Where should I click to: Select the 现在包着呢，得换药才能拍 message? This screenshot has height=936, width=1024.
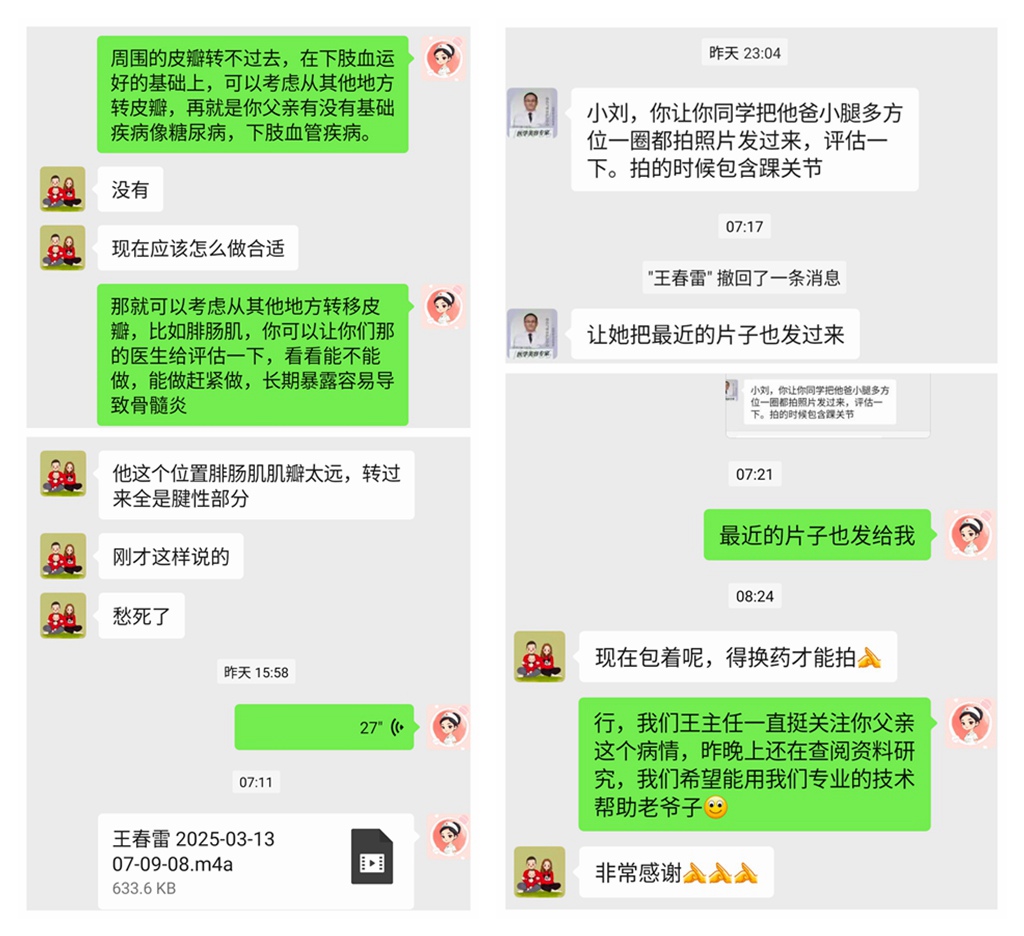click(x=738, y=656)
